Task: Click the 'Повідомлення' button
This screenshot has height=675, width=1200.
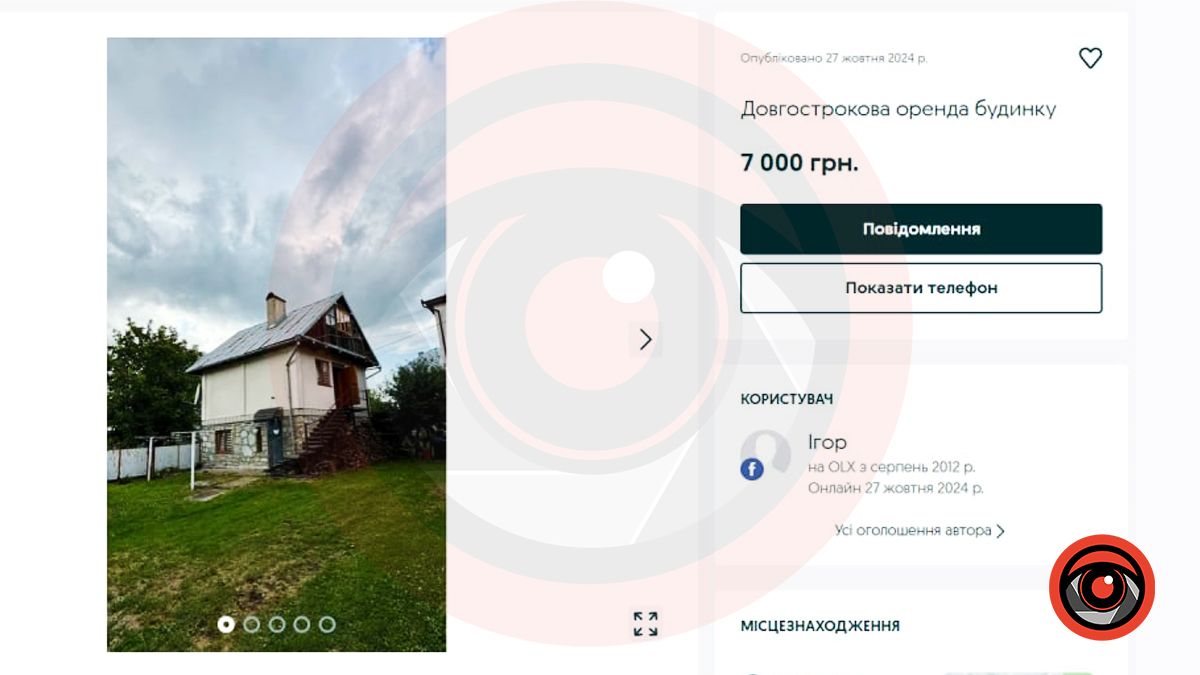Action: coord(921,229)
